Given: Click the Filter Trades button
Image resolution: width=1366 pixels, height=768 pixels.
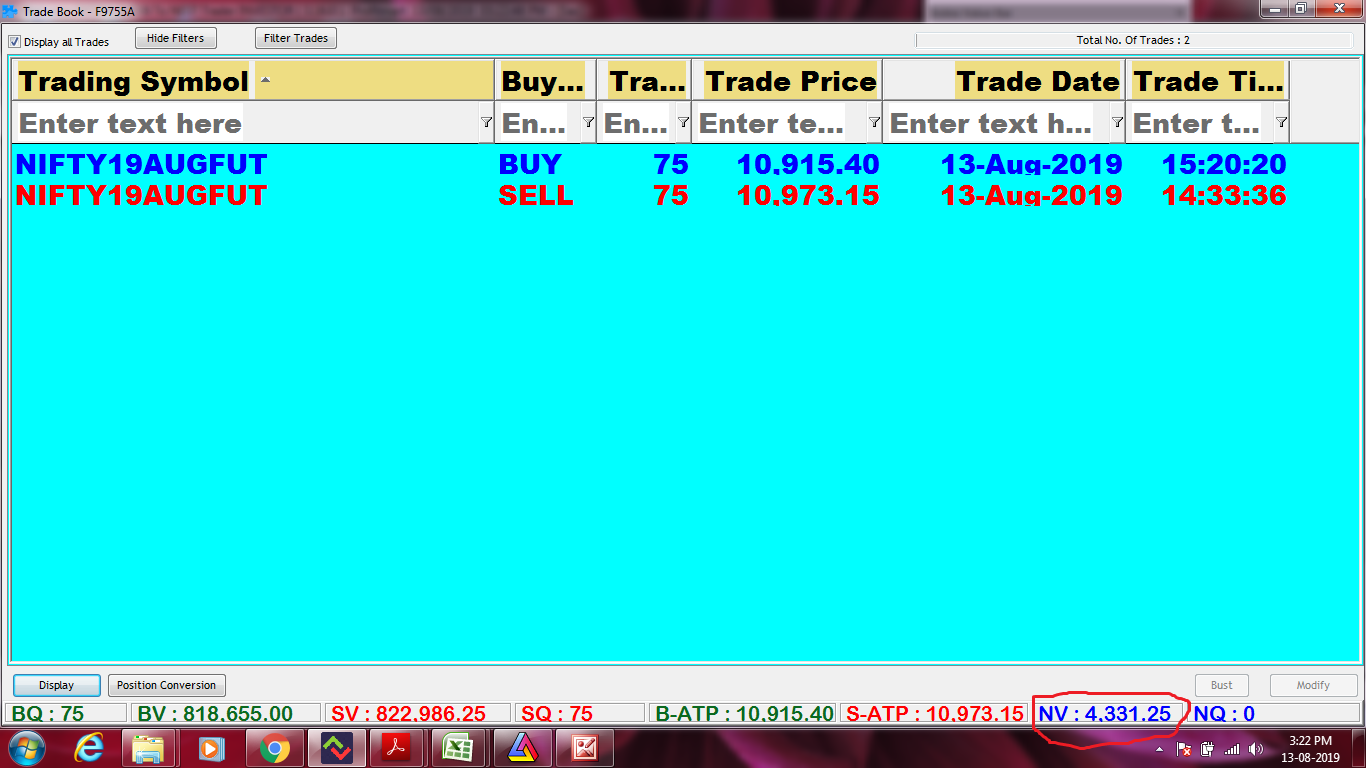Looking at the screenshot, I should click(296, 38).
